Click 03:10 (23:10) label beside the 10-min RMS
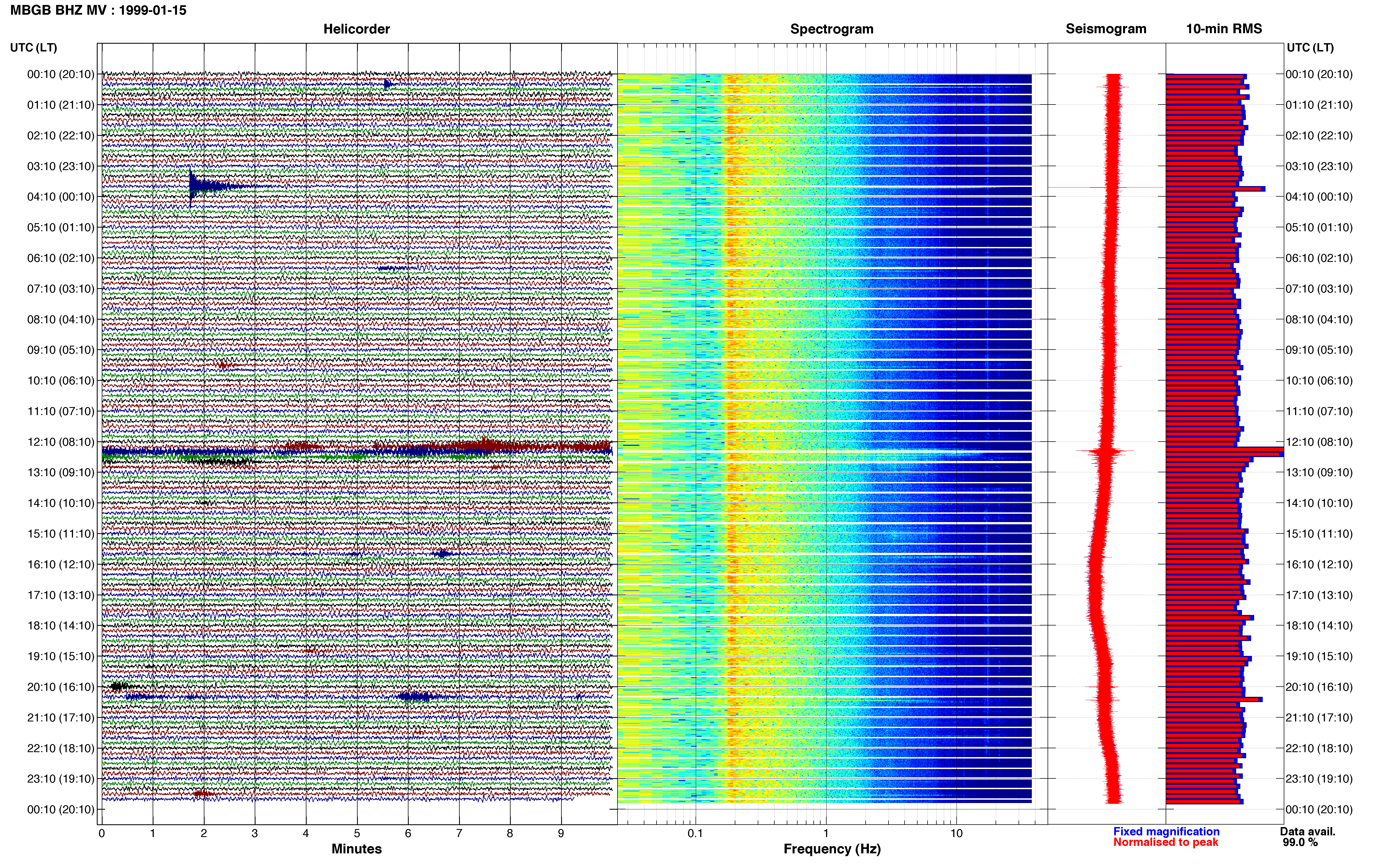The image size is (1388, 868). 1319,166
